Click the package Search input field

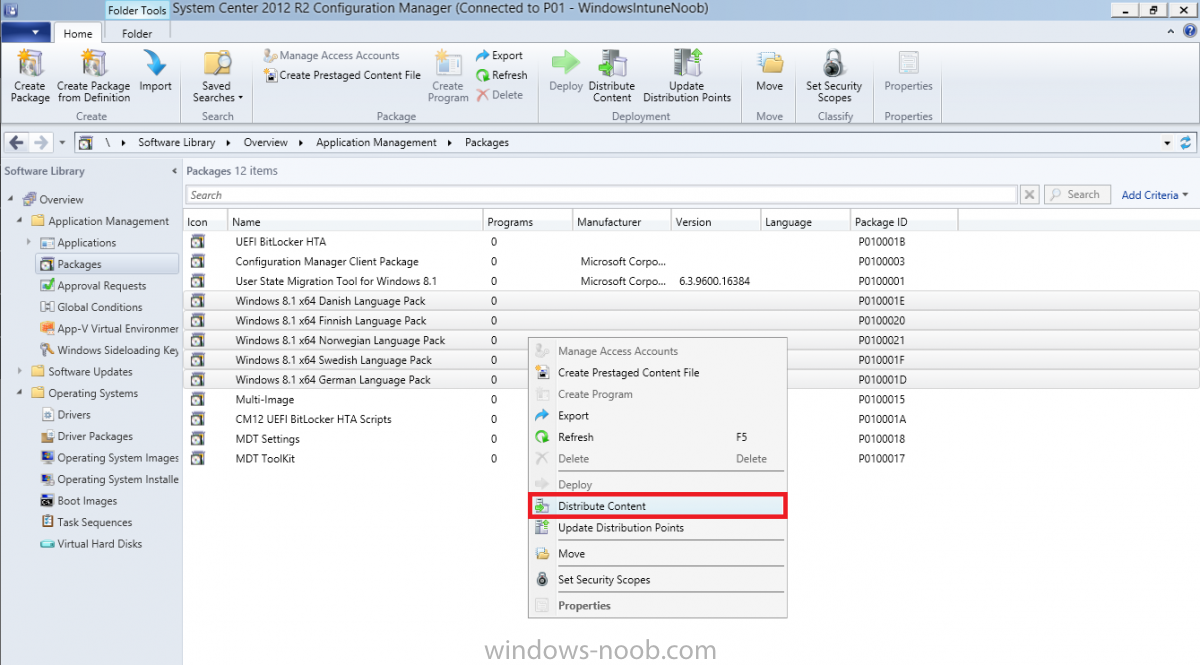602,195
